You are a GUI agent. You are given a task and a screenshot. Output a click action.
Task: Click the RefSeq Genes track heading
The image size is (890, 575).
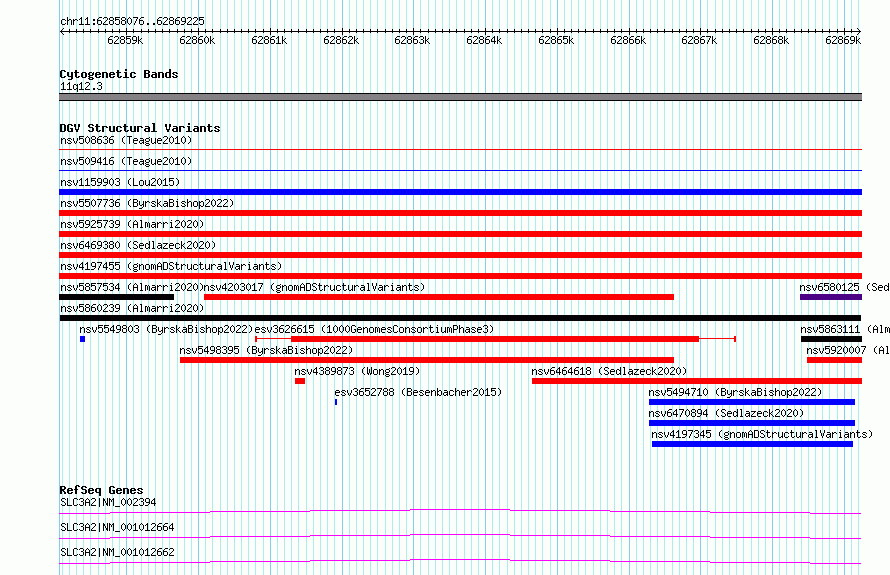(x=102, y=490)
